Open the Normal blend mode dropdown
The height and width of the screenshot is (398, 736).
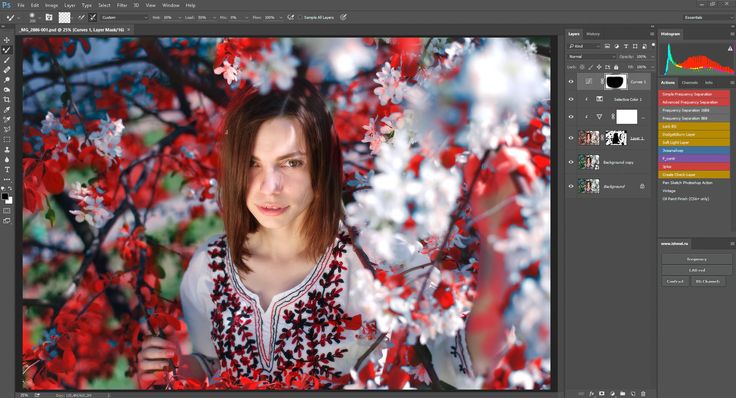(591, 56)
